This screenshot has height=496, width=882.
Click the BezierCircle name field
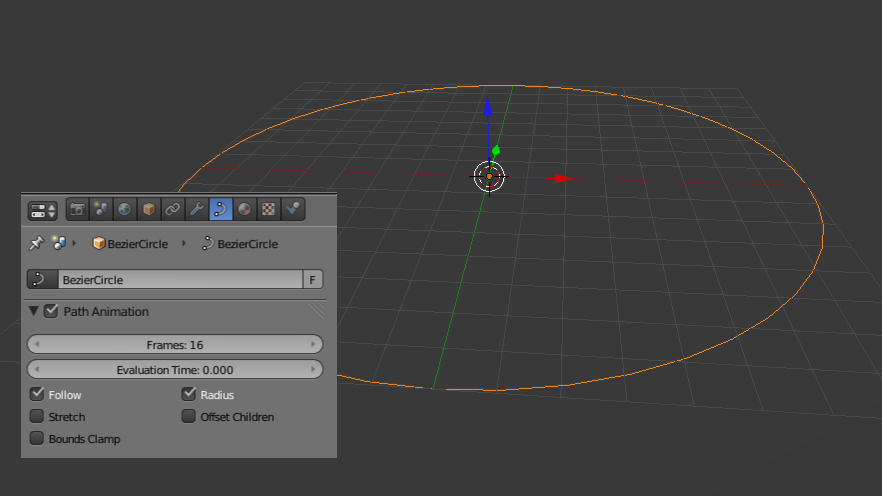pyautogui.click(x=180, y=279)
